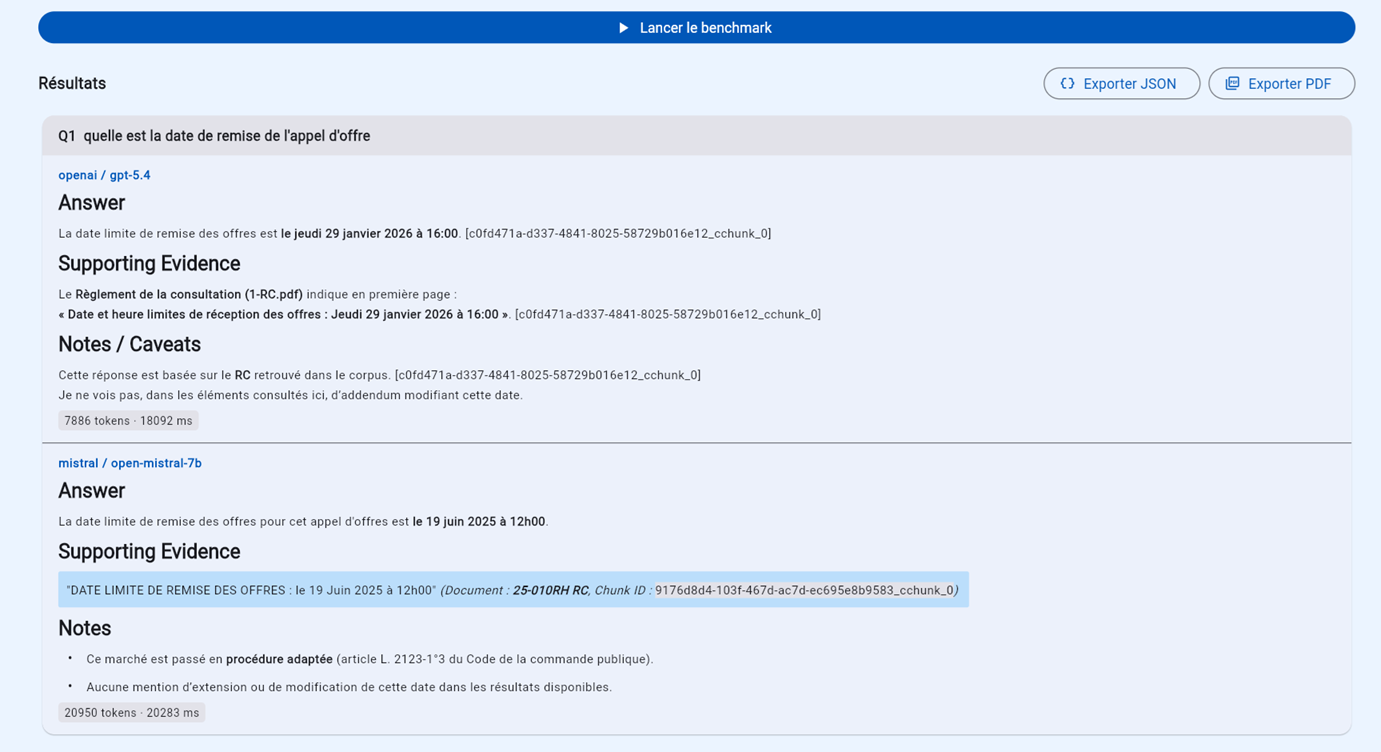Open the openai / gpt-5.4 model link
Image resolution: width=1381 pixels, height=752 pixels.
click(x=104, y=175)
